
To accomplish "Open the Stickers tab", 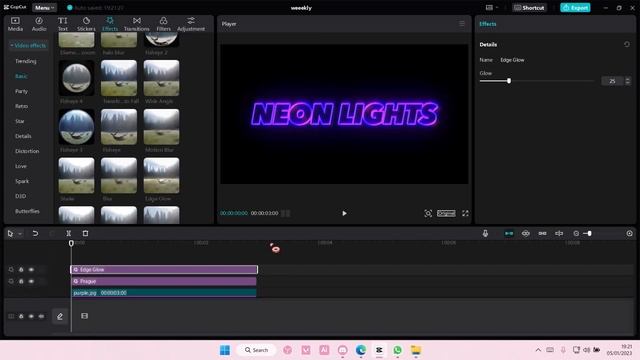I will [x=86, y=24].
